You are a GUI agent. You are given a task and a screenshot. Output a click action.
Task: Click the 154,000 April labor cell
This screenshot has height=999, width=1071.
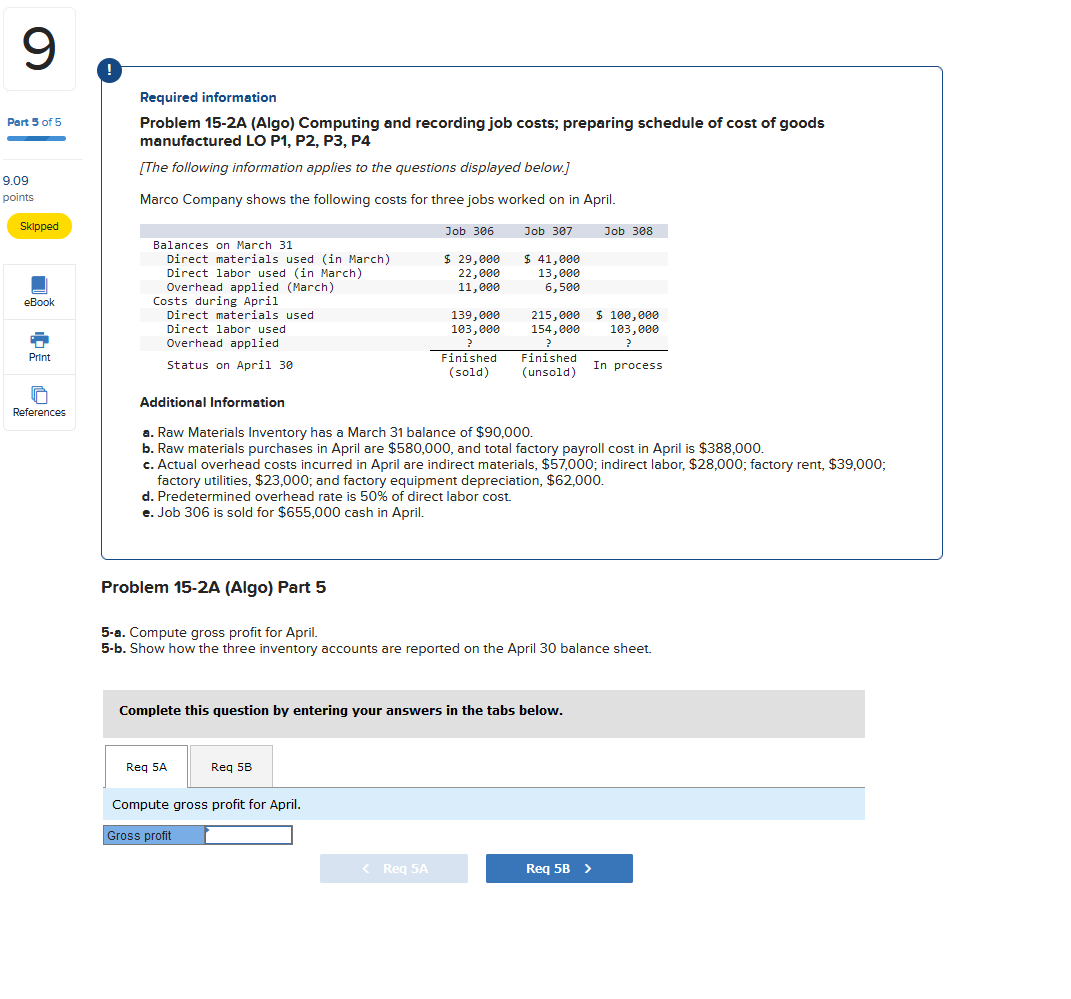(555, 329)
